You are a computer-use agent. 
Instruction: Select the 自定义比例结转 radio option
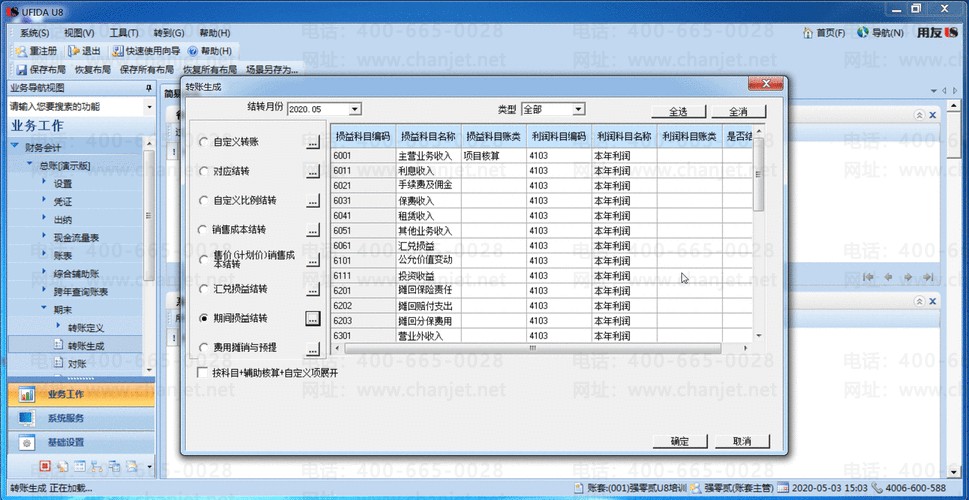[x=203, y=201]
